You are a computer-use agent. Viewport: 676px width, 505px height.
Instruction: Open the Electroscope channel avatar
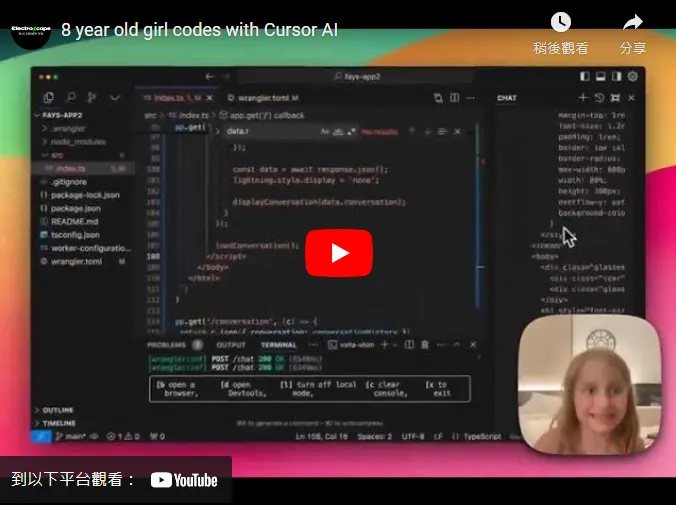click(31, 30)
